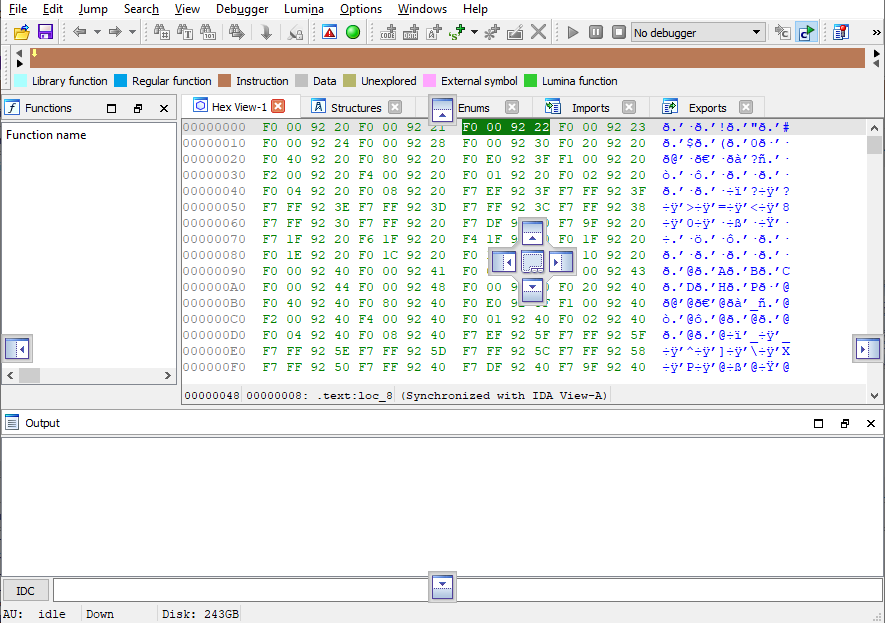Pause the process using the pause icon
The width and height of the screenshot is (885, 623).
(x=595, y=31)
